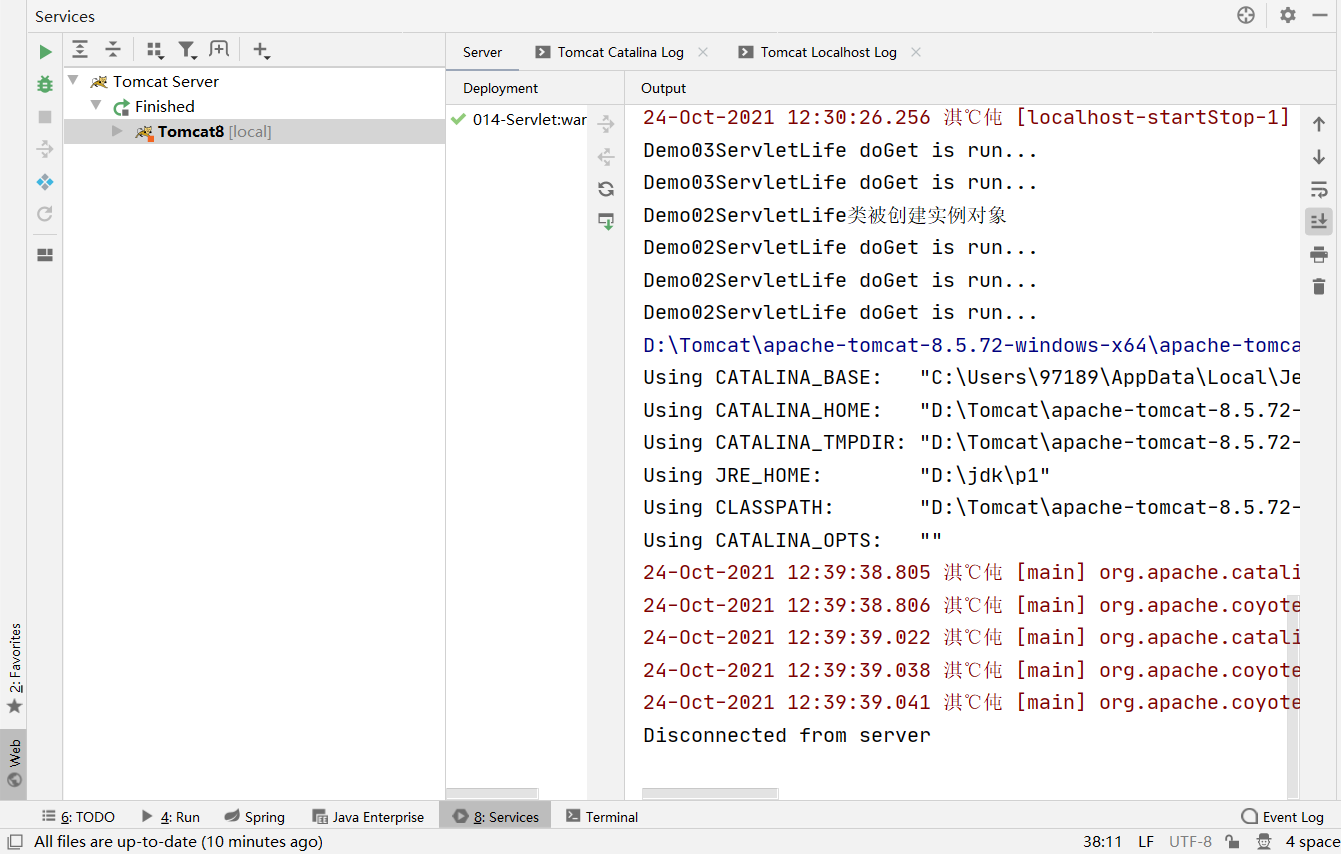
Task: Collapse the Tomcat Server tree node
Action: pyautogui.click(x=73, y=80)
